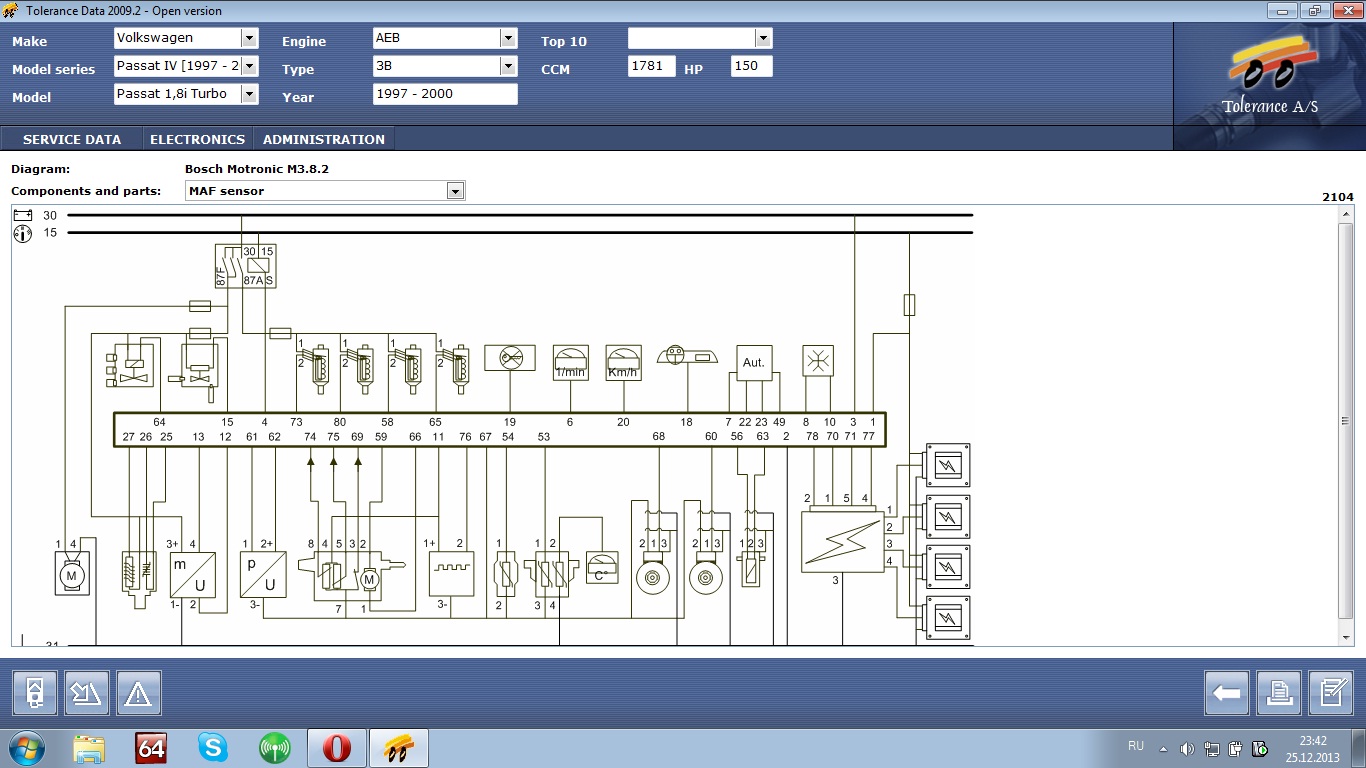Click the 'Aut.' transmission box in diagram
Viewport: 1366px width, 768px height.
(754, 362)
